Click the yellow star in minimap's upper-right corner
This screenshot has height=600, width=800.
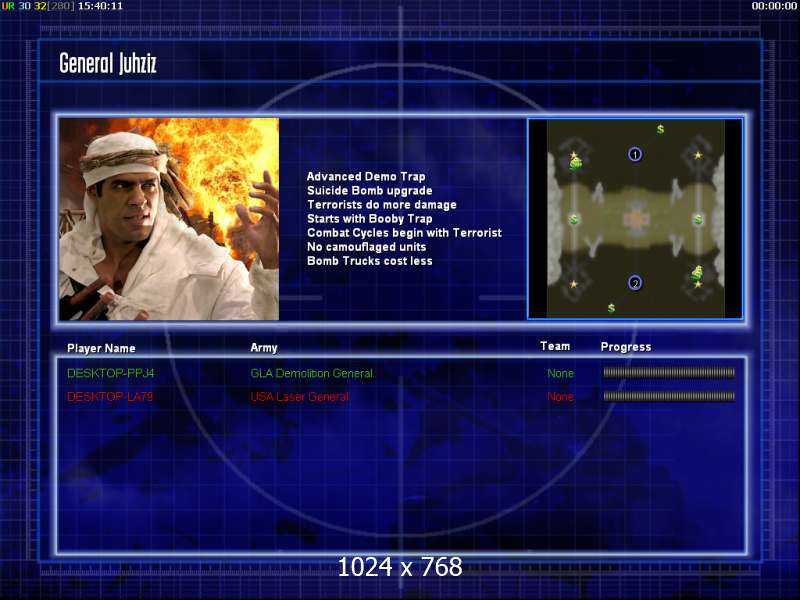pos(698,155)
